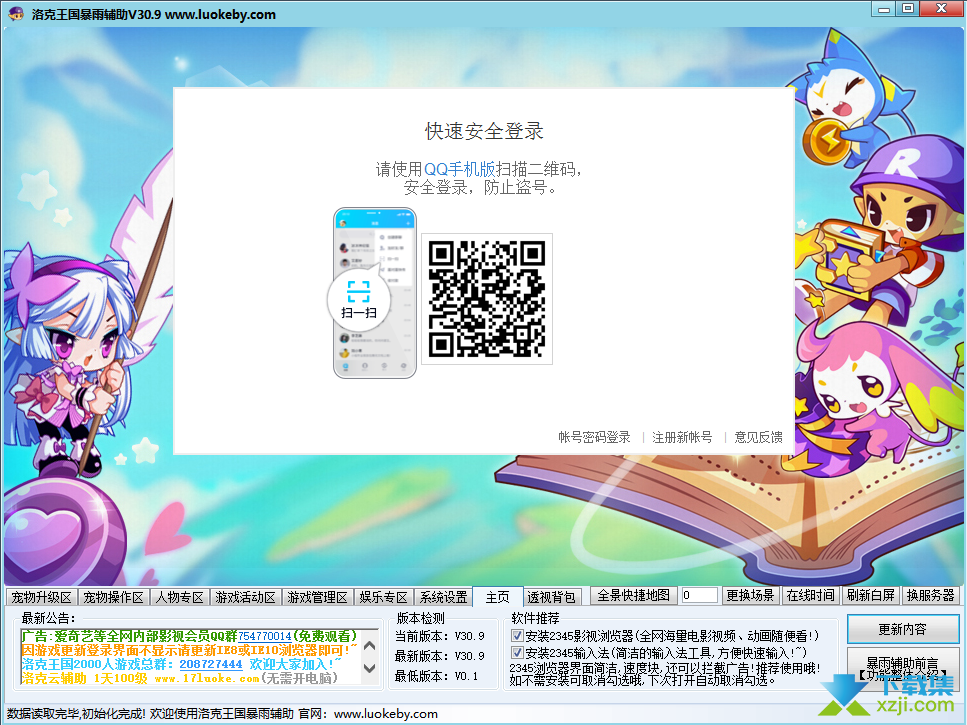Open QQ group 208727444 link
The height and width of the screenshot is (725, 967).
pos(211,665)
